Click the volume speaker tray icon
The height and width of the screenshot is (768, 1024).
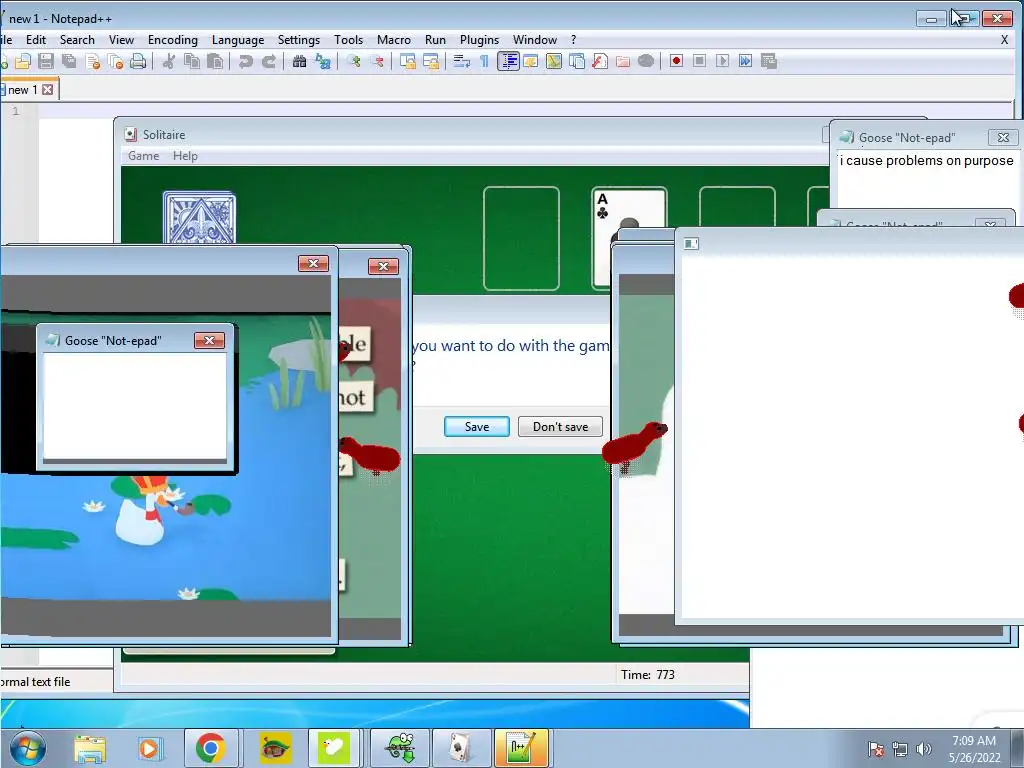point(923,749)
